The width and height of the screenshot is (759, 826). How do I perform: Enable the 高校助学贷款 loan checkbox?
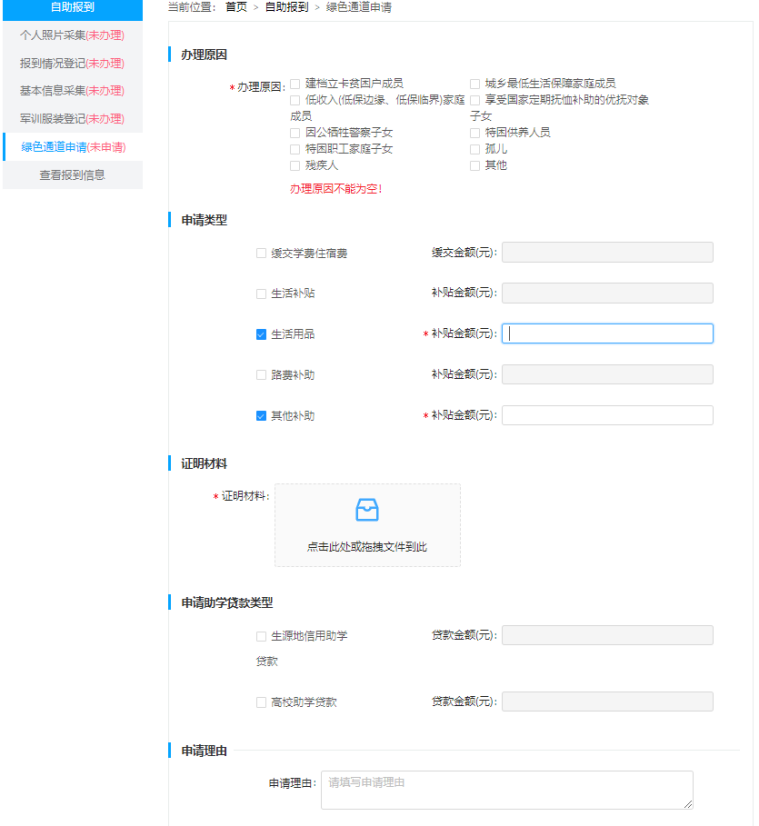coord(261,702)
